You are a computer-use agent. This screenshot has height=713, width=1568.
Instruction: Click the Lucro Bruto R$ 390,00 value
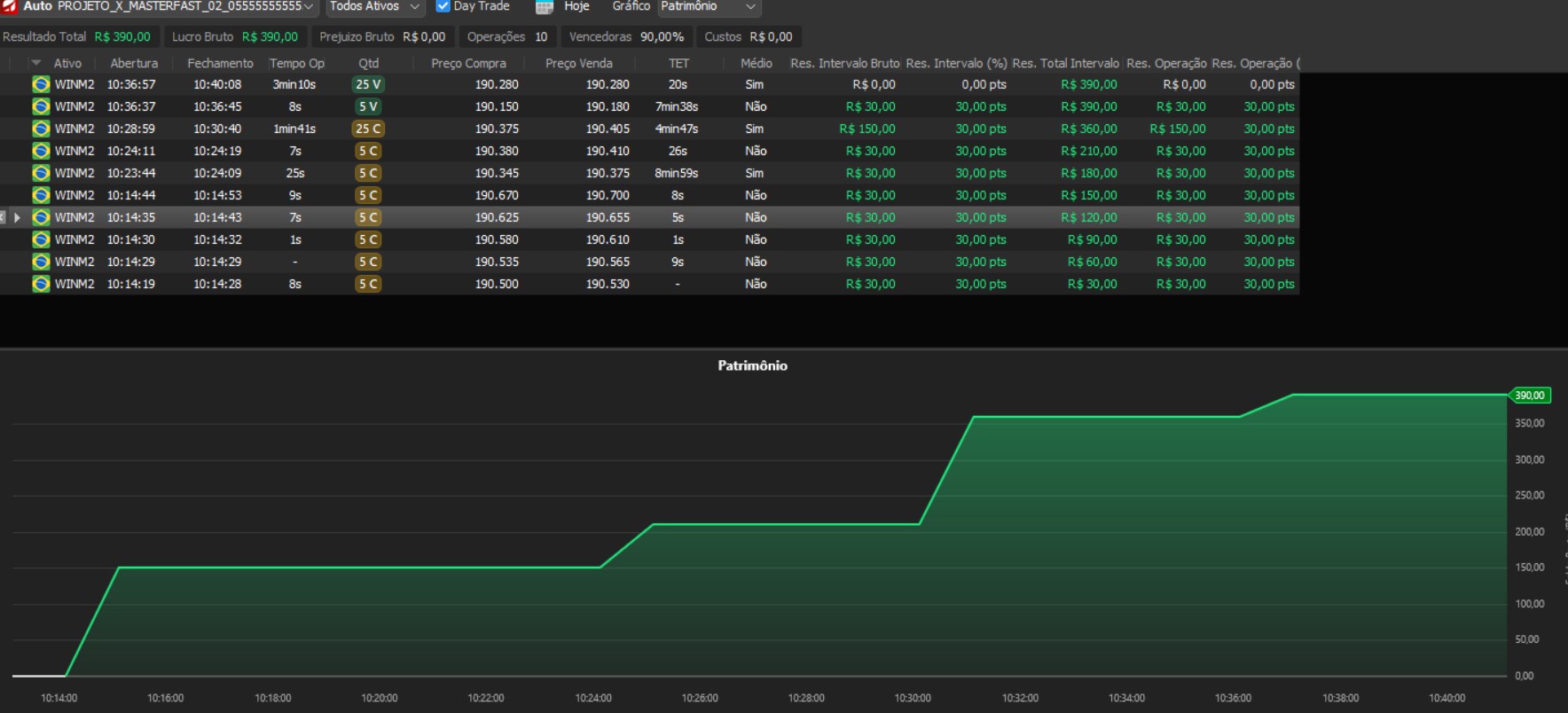pos(270,36)
